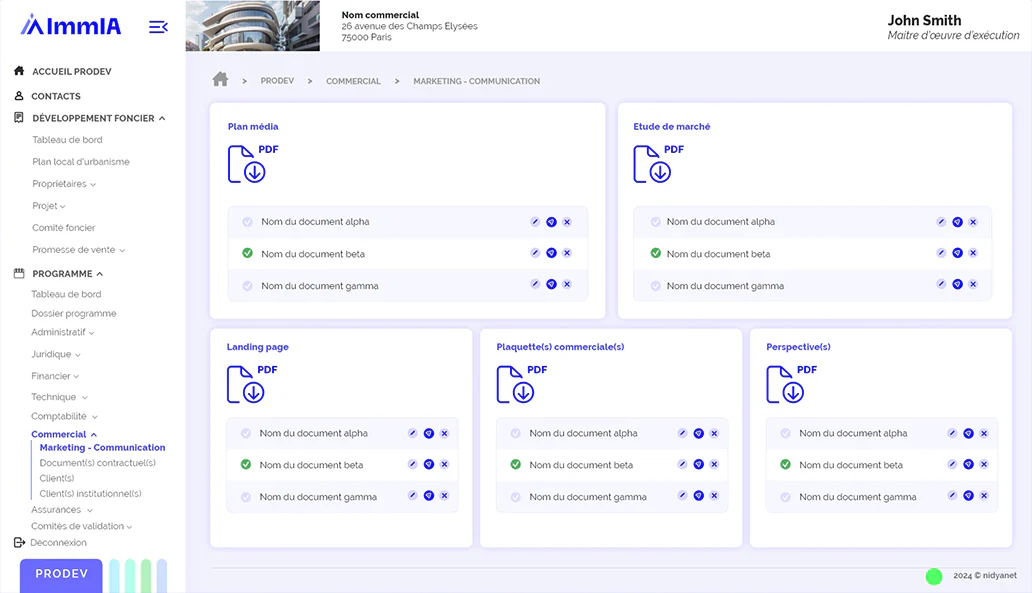The width and height of the screenshot is (1032, 593).
Task: Select the green color bar beside PRODEV
Action: 146,576
